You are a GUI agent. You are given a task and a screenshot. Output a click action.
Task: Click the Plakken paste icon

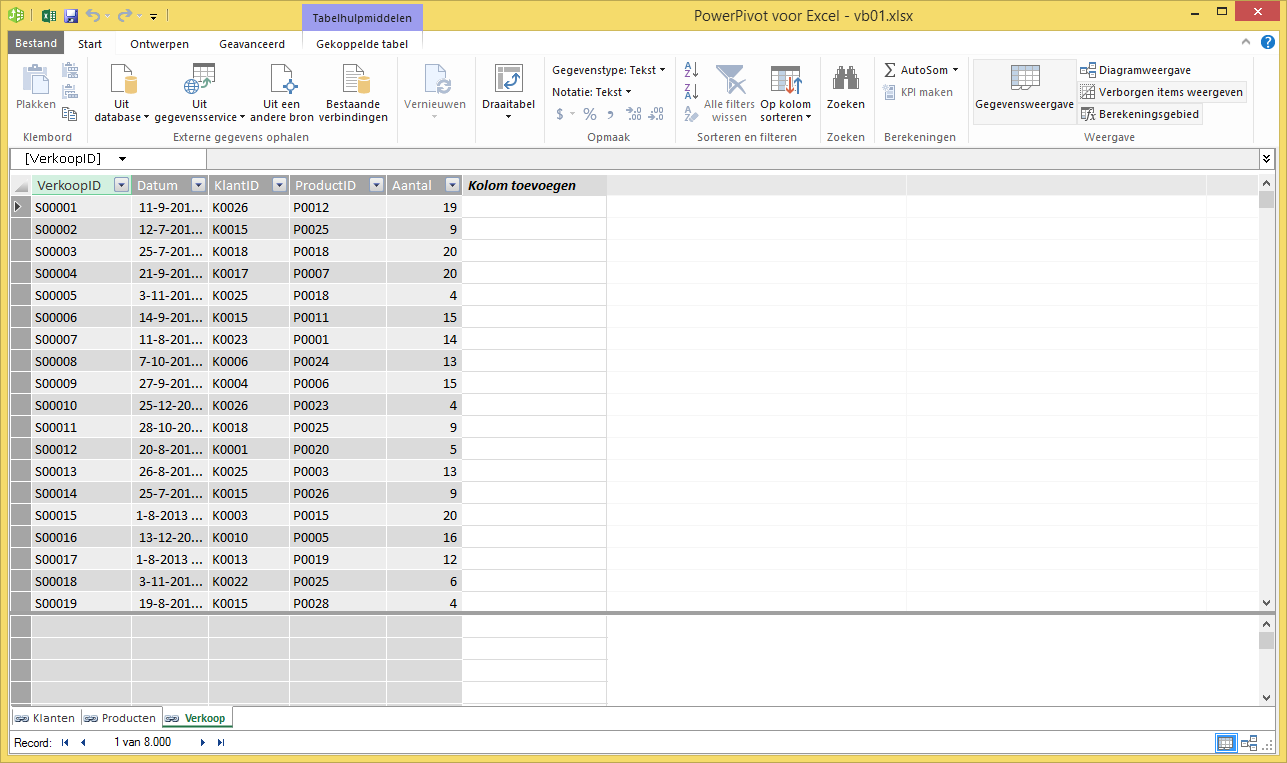pos(36,80)
